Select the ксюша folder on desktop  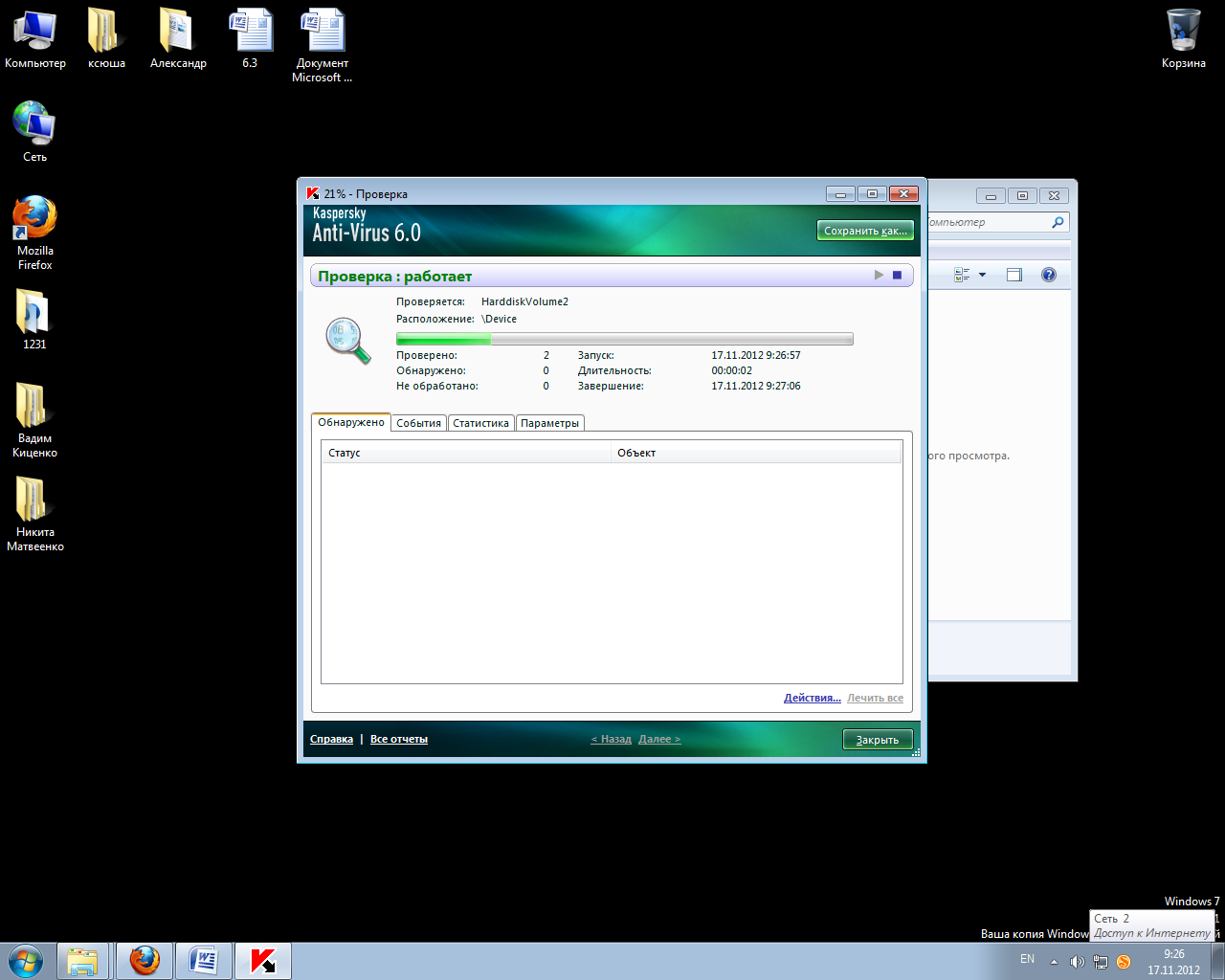tap(106, 38)
